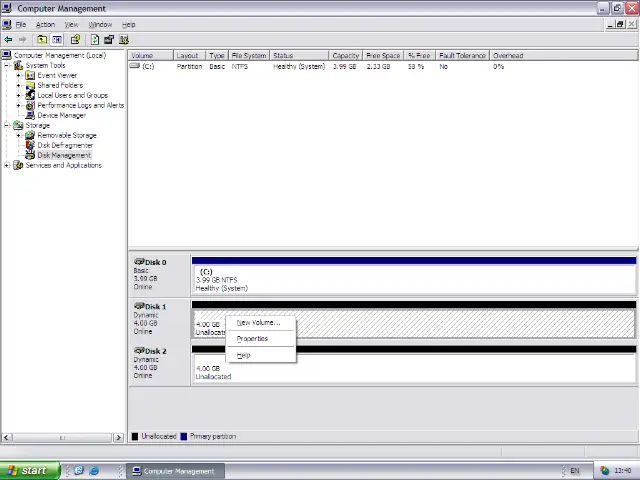The width and height of the screenshot is (640, 480).
Task: Click the Computer Management taskbar button
Action: point(175,471)
